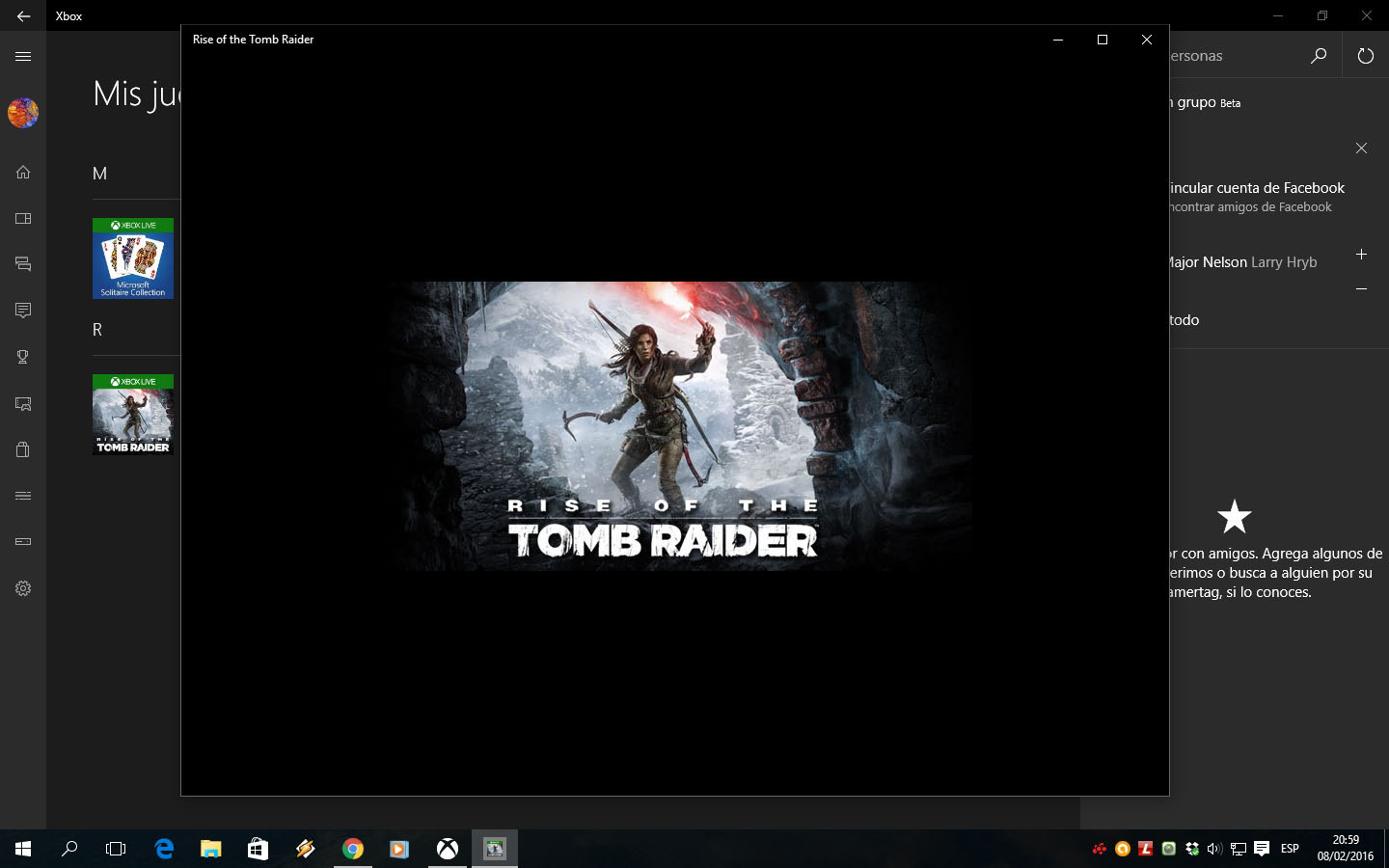Maximize the Rise of the Tomb Raider window
The width and height of the screenshot is (1389, 868).
1102,40
